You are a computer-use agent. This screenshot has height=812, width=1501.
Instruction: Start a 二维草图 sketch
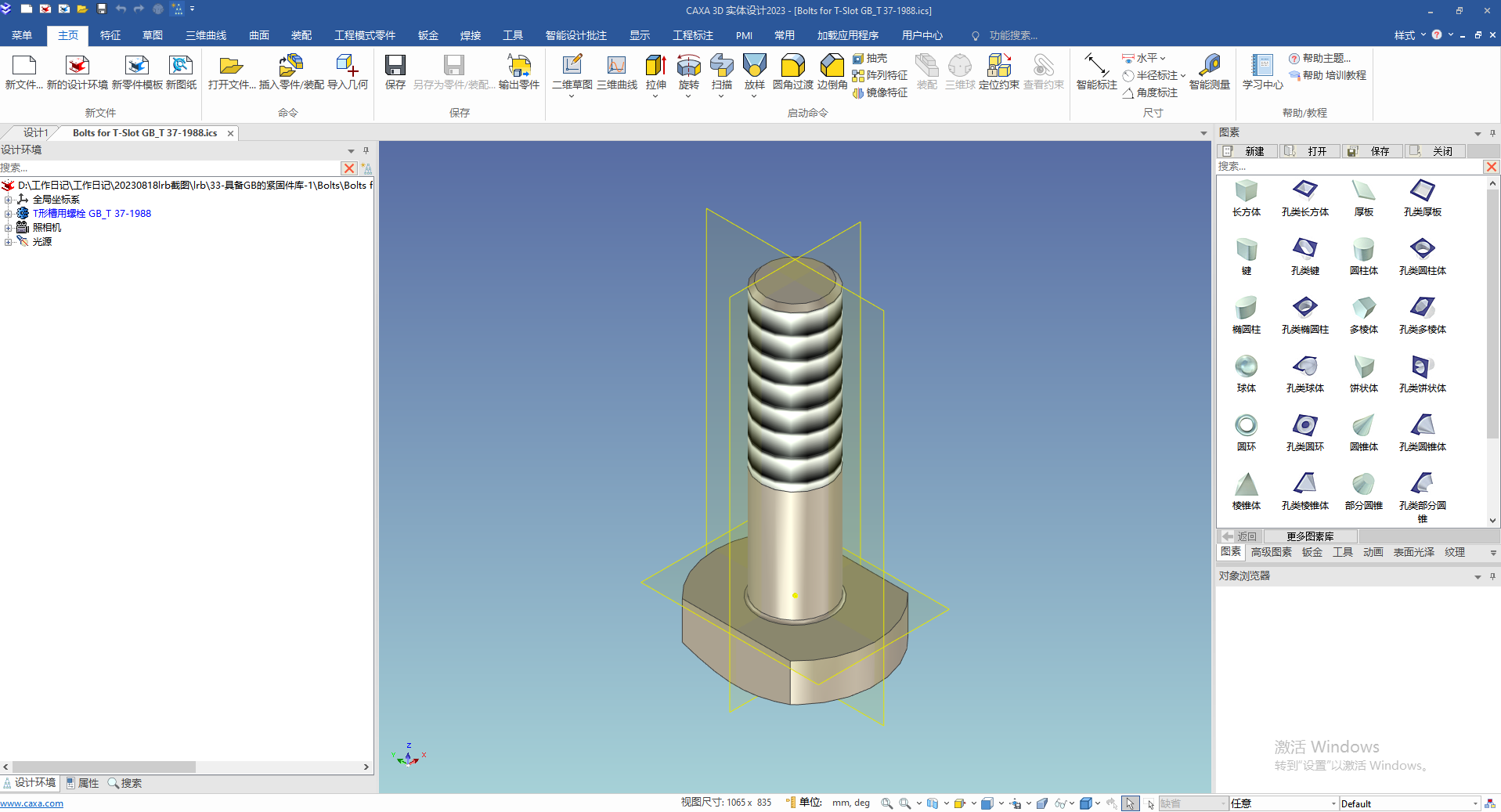click(x=572, y=72)
